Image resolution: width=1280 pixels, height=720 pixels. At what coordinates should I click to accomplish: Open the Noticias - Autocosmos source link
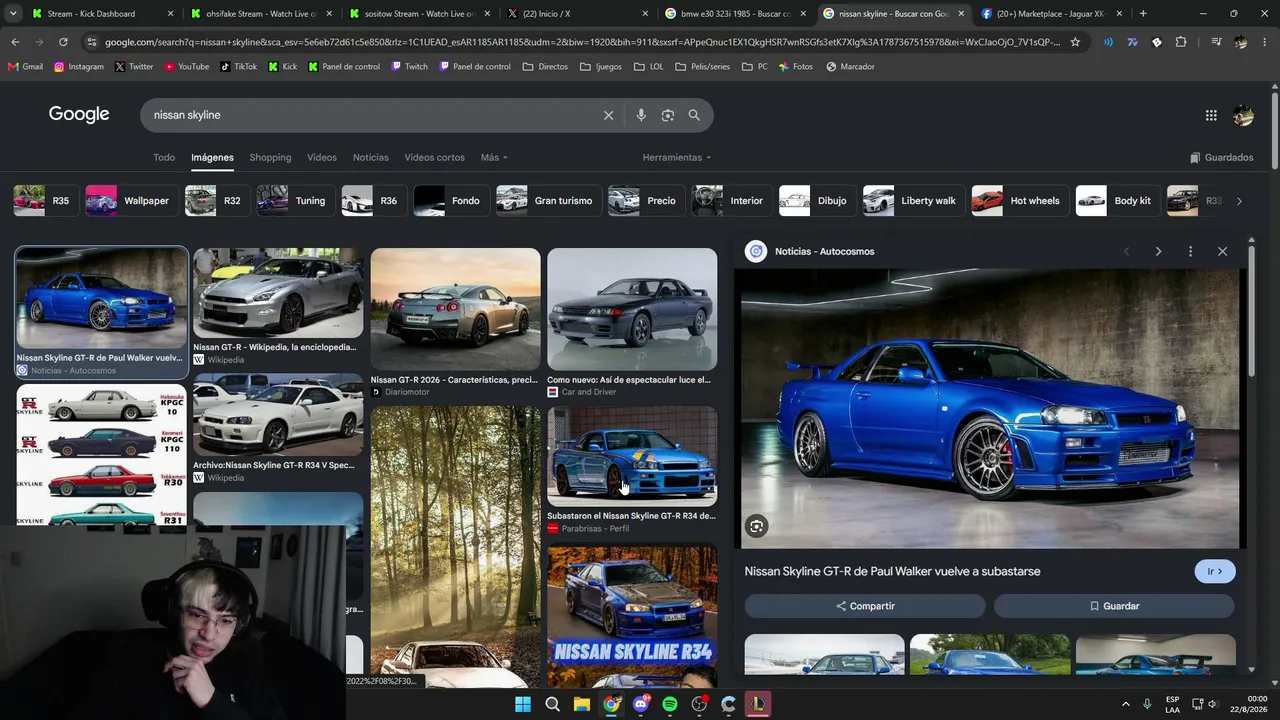[x=824, y=251]
